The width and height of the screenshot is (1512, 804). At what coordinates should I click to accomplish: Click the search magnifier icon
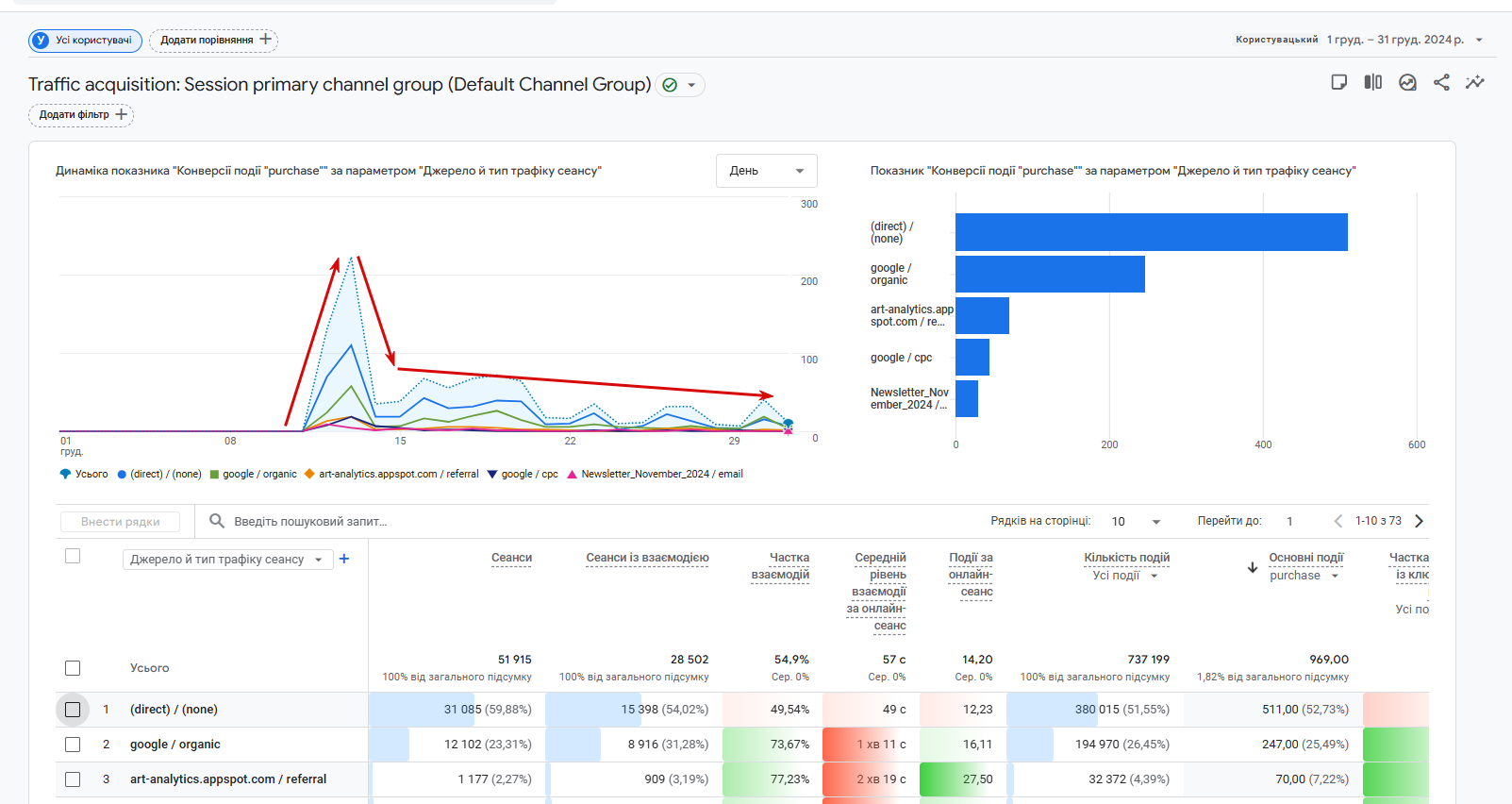click(x=217, y=521)
